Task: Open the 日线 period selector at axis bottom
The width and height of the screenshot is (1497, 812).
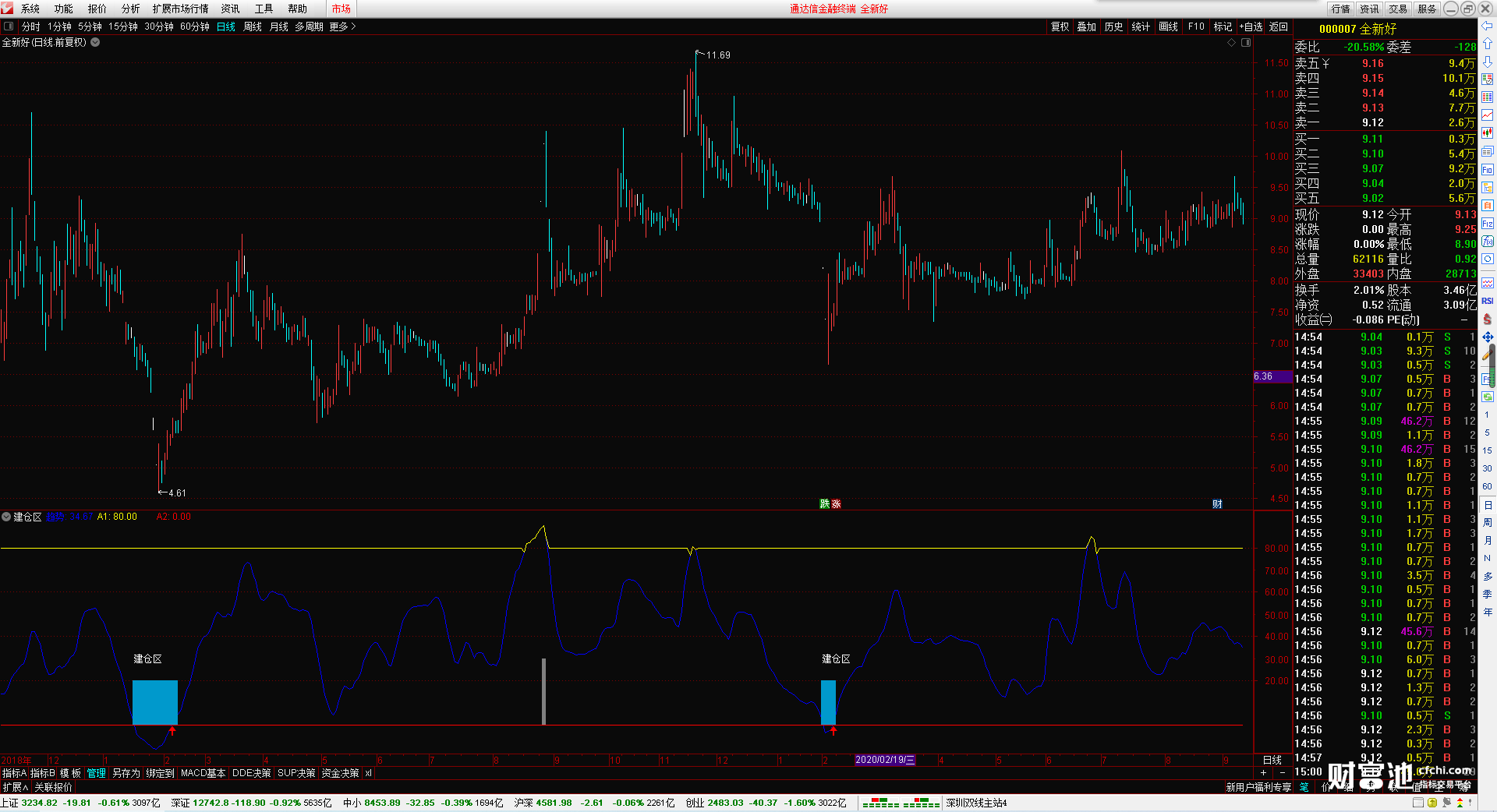Action: (1272, 760)
